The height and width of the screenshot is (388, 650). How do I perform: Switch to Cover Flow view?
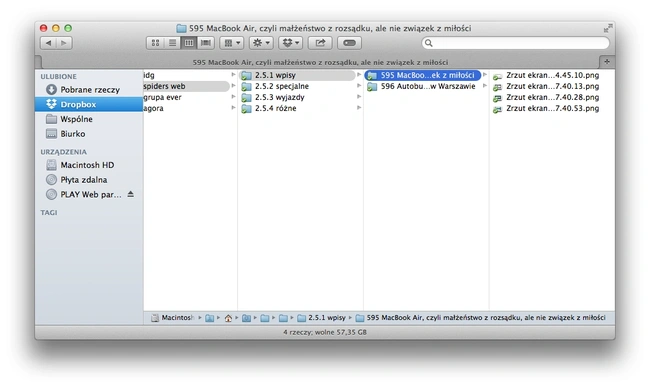click(206, 43)
